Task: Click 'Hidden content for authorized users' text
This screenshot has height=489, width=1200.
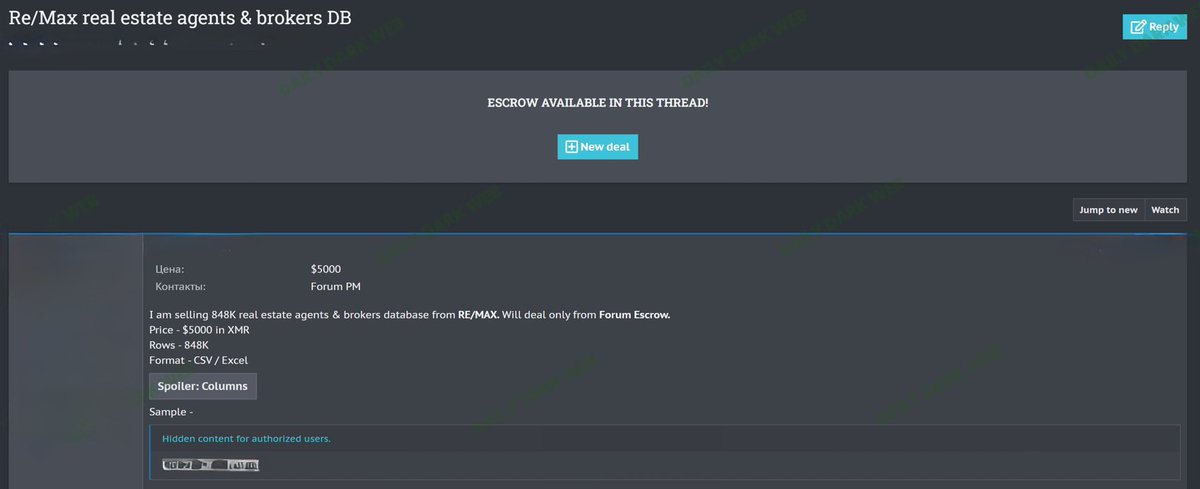Action: pos(246,439)
